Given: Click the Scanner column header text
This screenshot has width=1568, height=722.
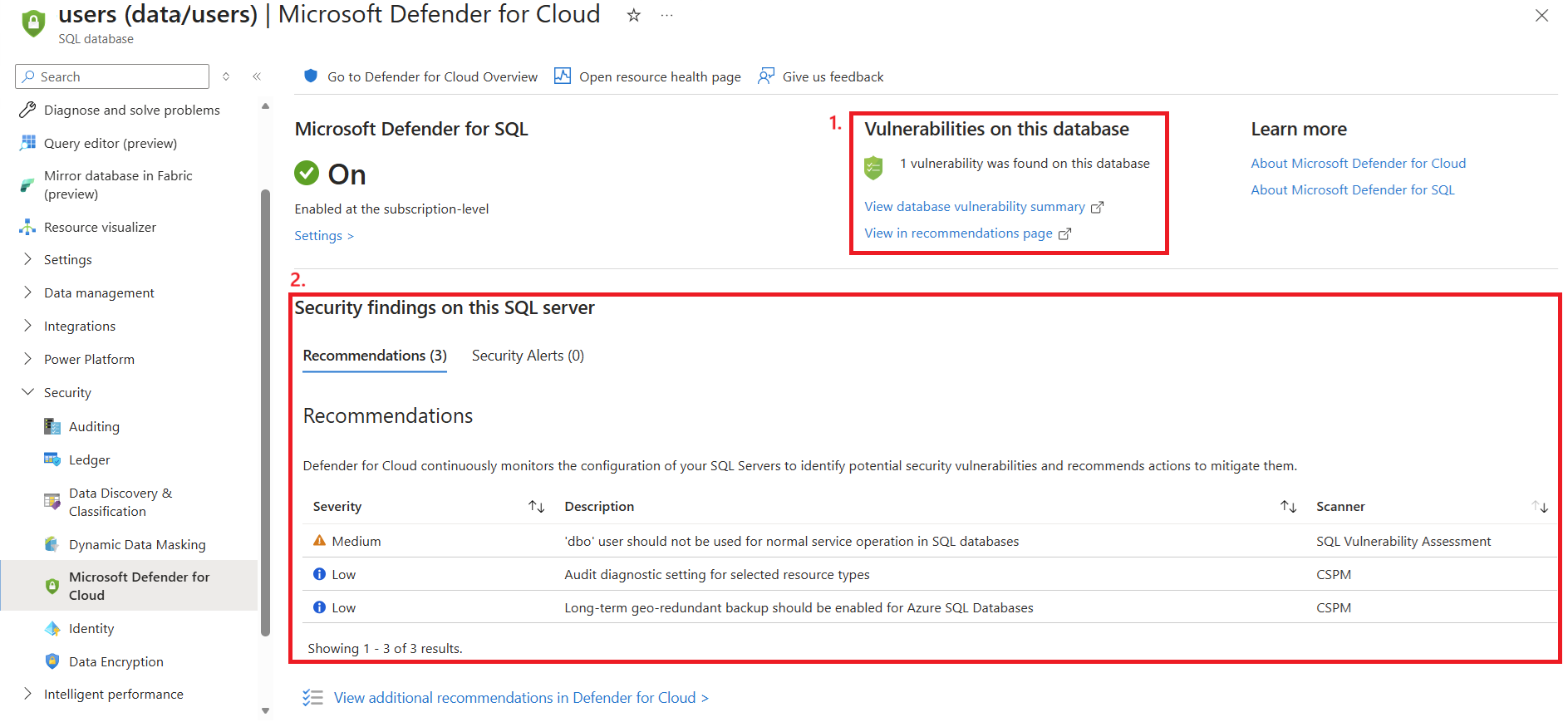Looking at the screenshot, I should tap(1340, 507).
